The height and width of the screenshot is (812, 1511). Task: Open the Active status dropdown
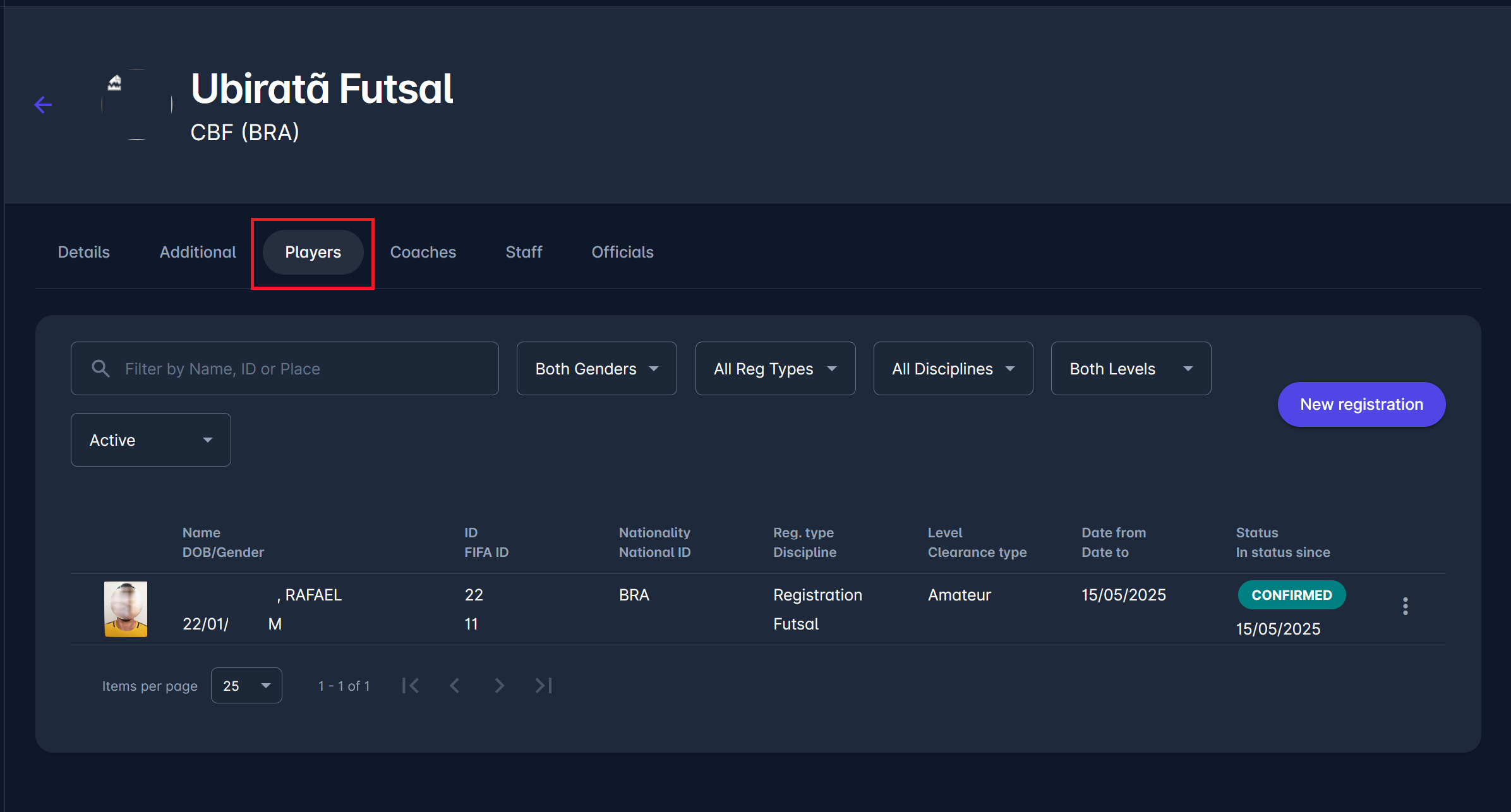coord(150,440)
